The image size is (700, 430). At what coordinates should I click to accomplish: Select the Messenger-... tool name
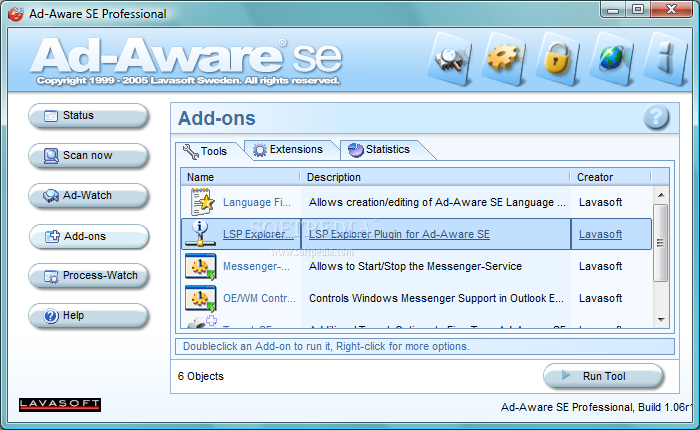[x=256, y=266]
